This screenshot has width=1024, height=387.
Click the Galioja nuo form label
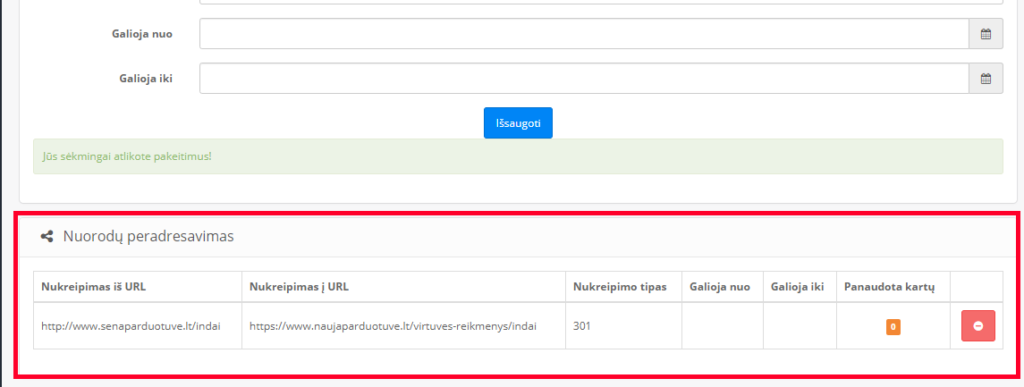[x=142, y=34]
